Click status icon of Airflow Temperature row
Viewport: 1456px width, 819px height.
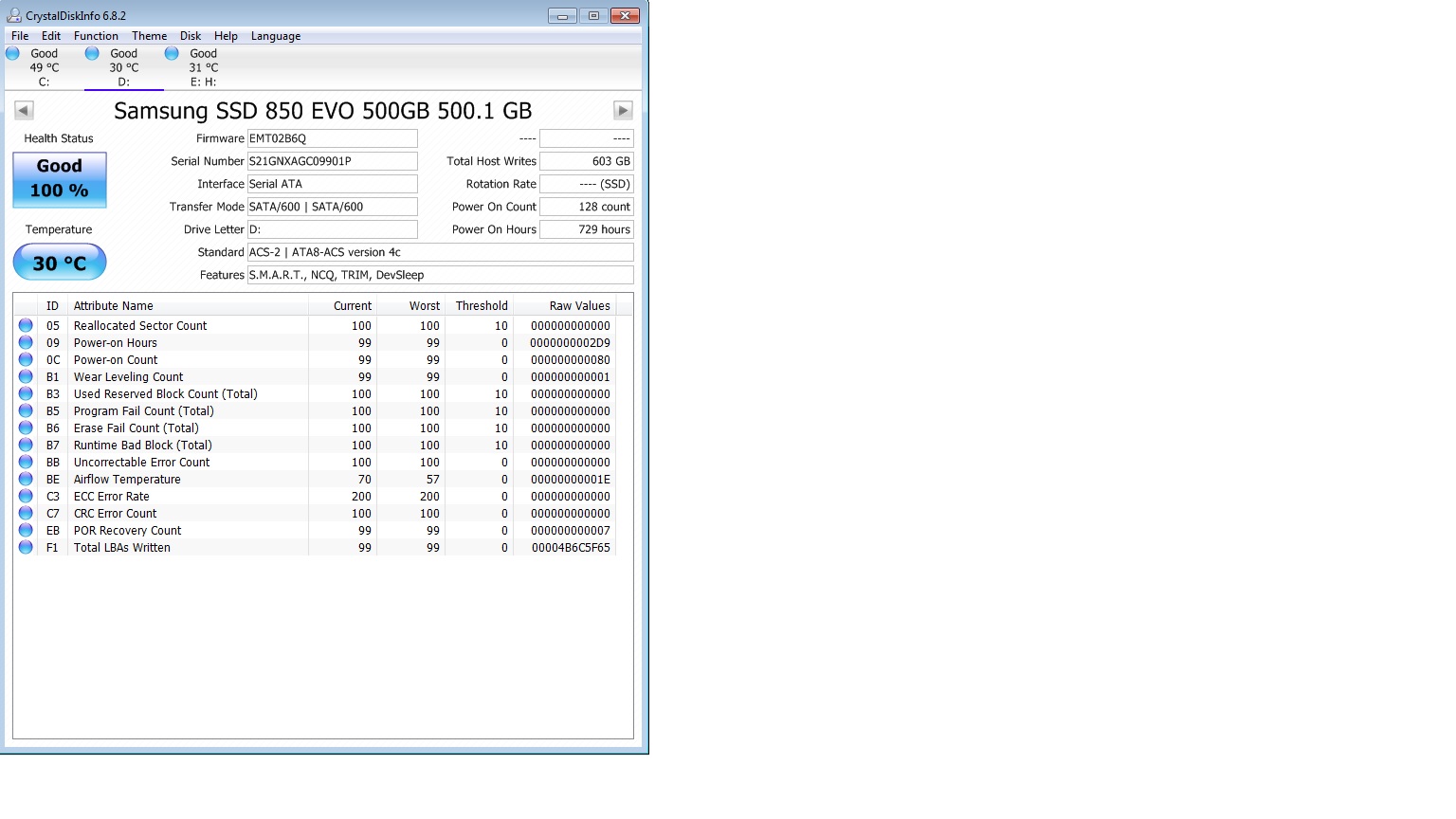click(26, 479)
